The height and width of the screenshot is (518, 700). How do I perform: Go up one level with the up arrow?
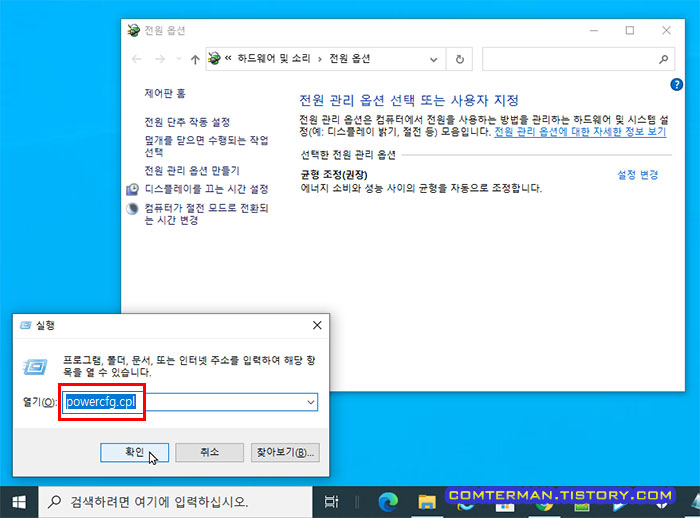(195, 59)
